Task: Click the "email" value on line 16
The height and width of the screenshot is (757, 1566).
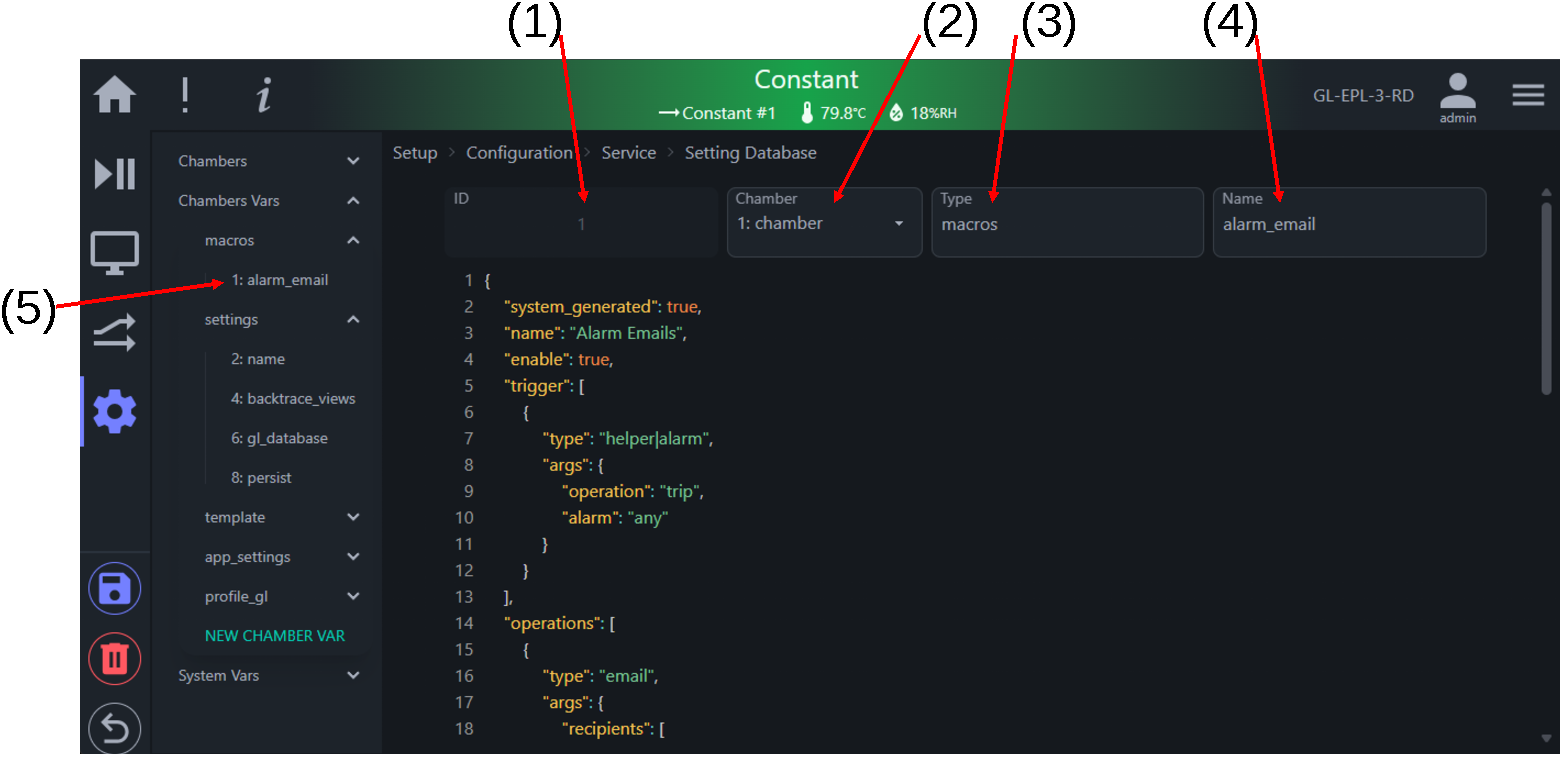Action: click(626, 676)
